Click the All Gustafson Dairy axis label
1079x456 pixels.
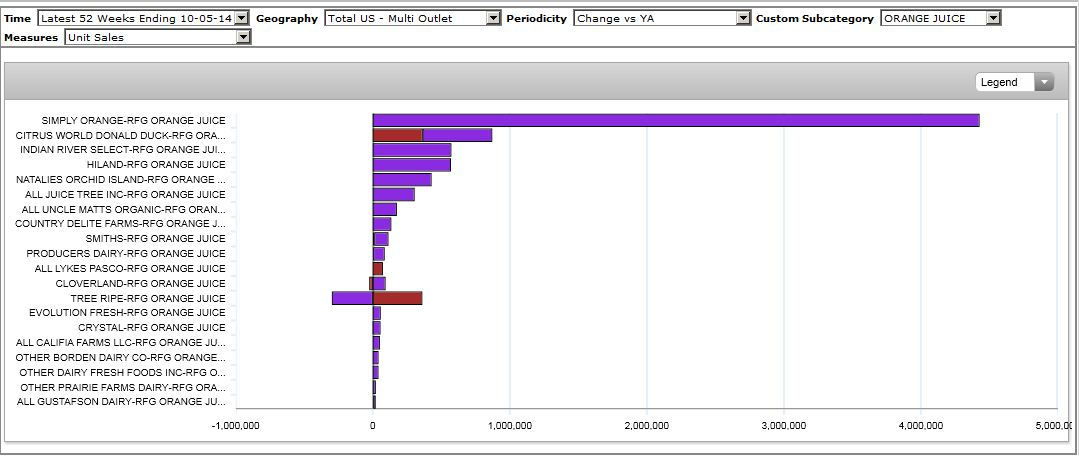coord(121,402)
